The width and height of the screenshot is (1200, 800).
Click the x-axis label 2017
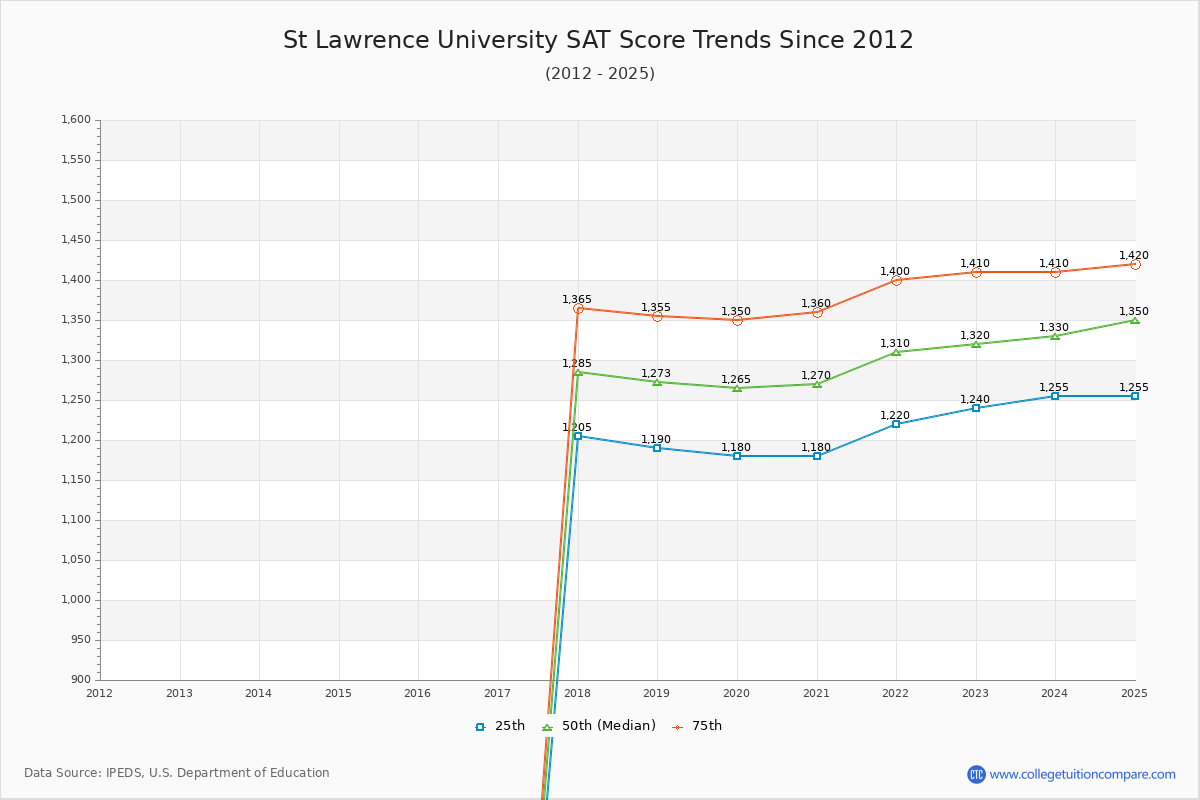(x=498, y=693)
